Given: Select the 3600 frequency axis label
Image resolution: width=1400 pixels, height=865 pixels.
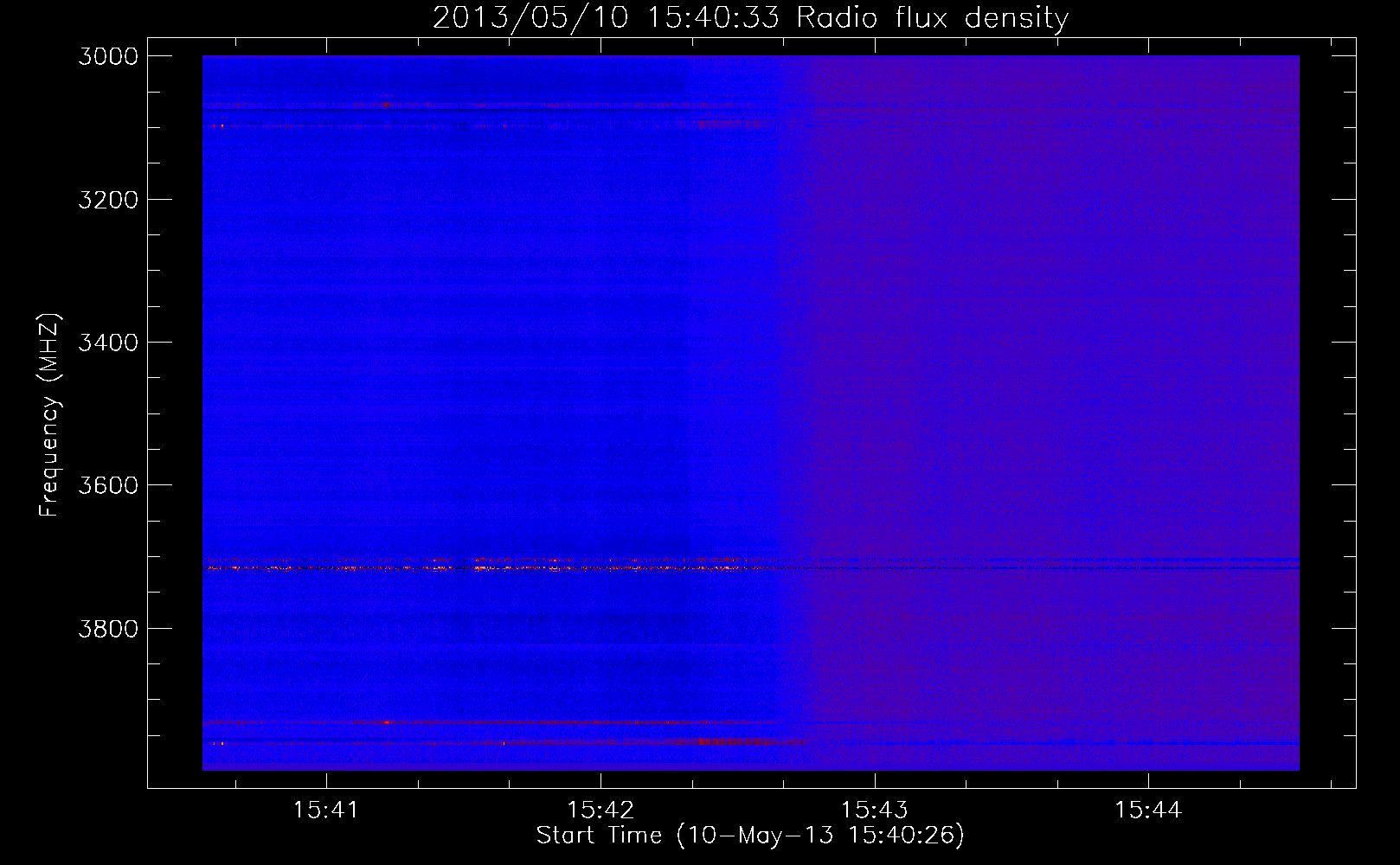Looking at the screenshot, I should tap(108, 485).
